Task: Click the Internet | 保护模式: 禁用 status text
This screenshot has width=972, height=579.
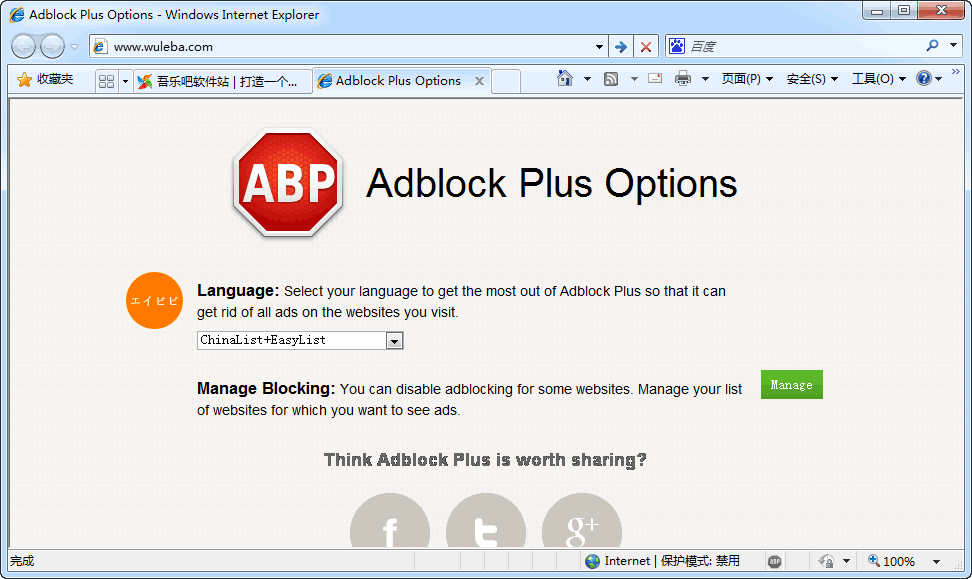Action: coord(672,561)
